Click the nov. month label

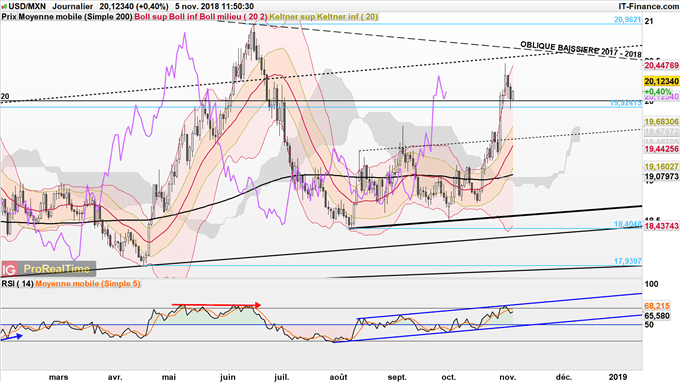point(507,377)
